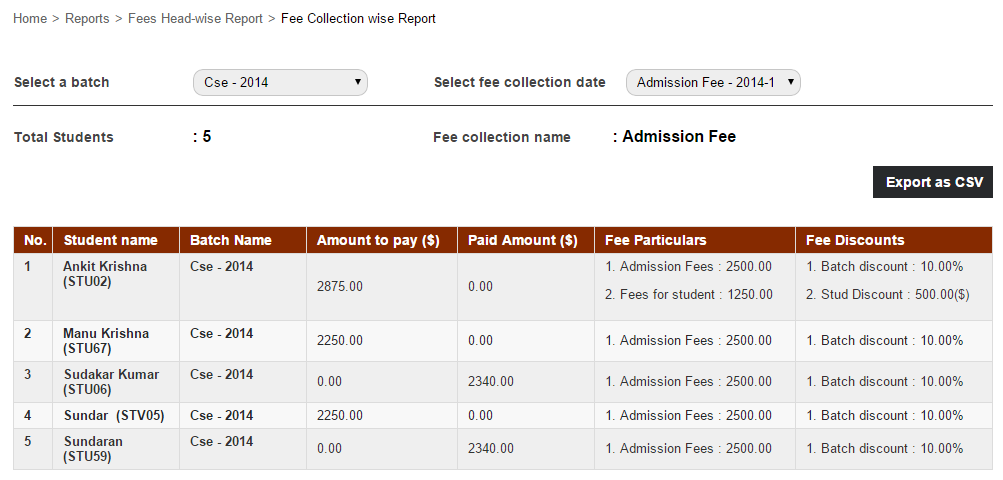Open the Reports breadcrumb link
Image resolution: width=1003 pixels, height=480 pixels.
coord(87,19)
